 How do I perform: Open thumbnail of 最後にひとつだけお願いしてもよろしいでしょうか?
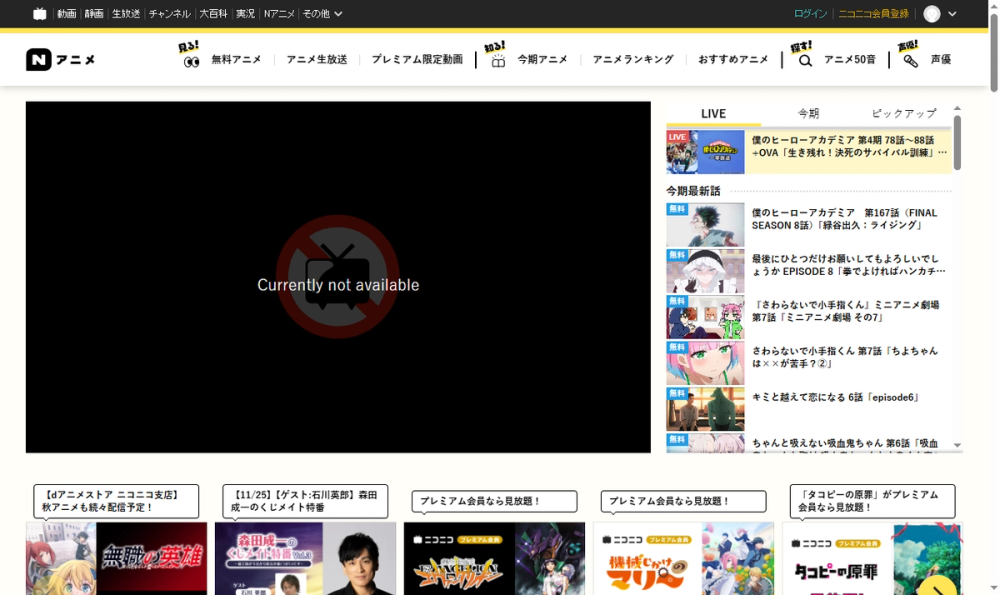[705, 271]
